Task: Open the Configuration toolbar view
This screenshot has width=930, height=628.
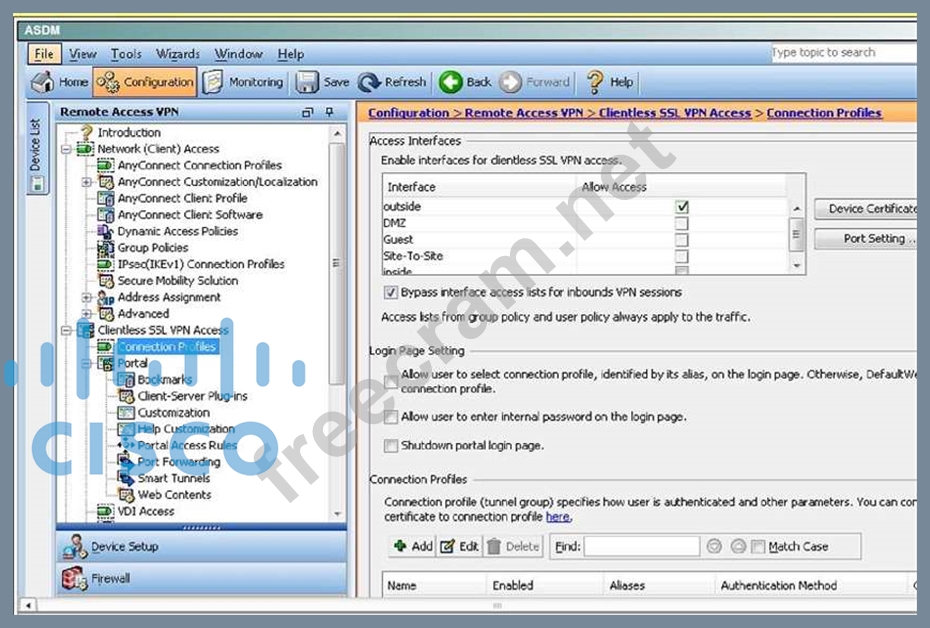Action: tap(145, 82)
